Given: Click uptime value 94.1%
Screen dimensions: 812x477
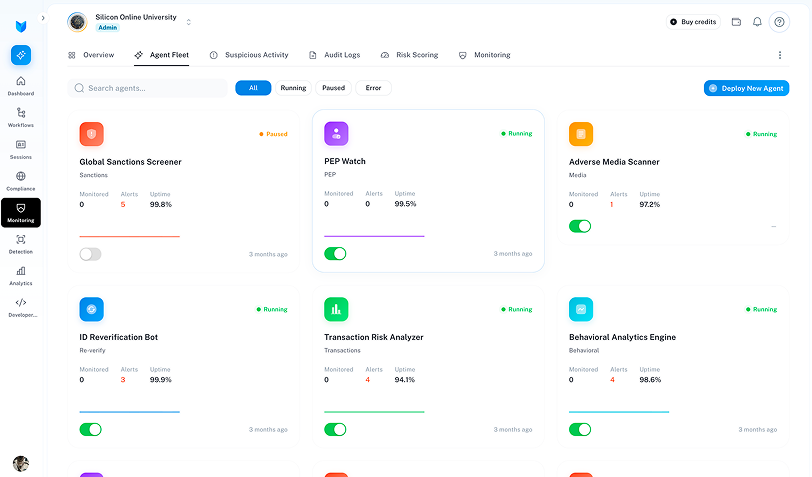Looking at the screenshot, I should (x=405, y=380).
